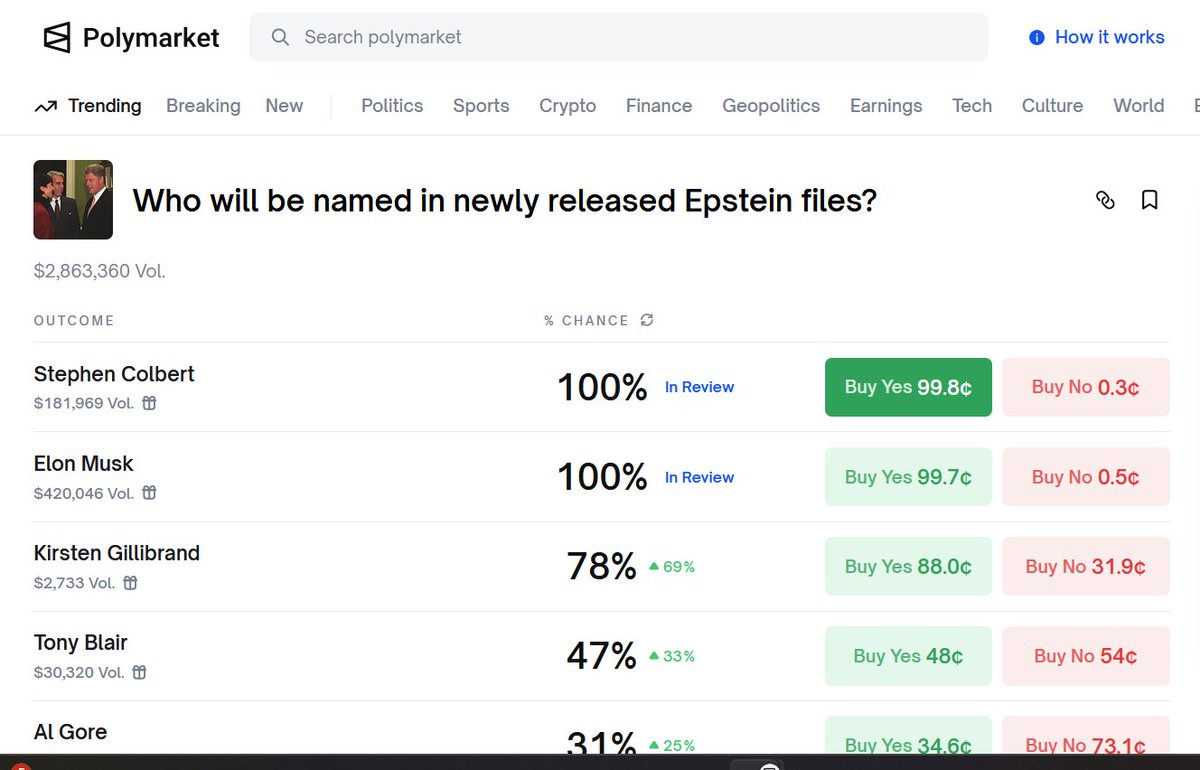This screenshot has height=770, width=1200.
Task: Select the Al Gore outcome name
Action: tap(70, 732)
